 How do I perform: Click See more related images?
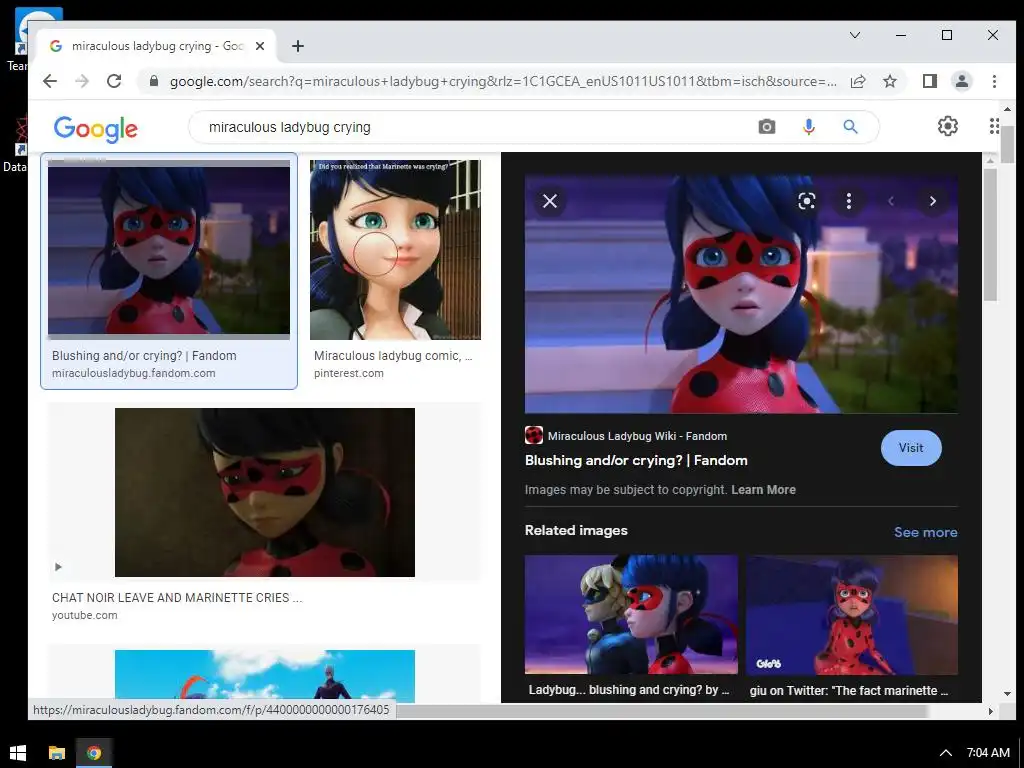point(925,532)
